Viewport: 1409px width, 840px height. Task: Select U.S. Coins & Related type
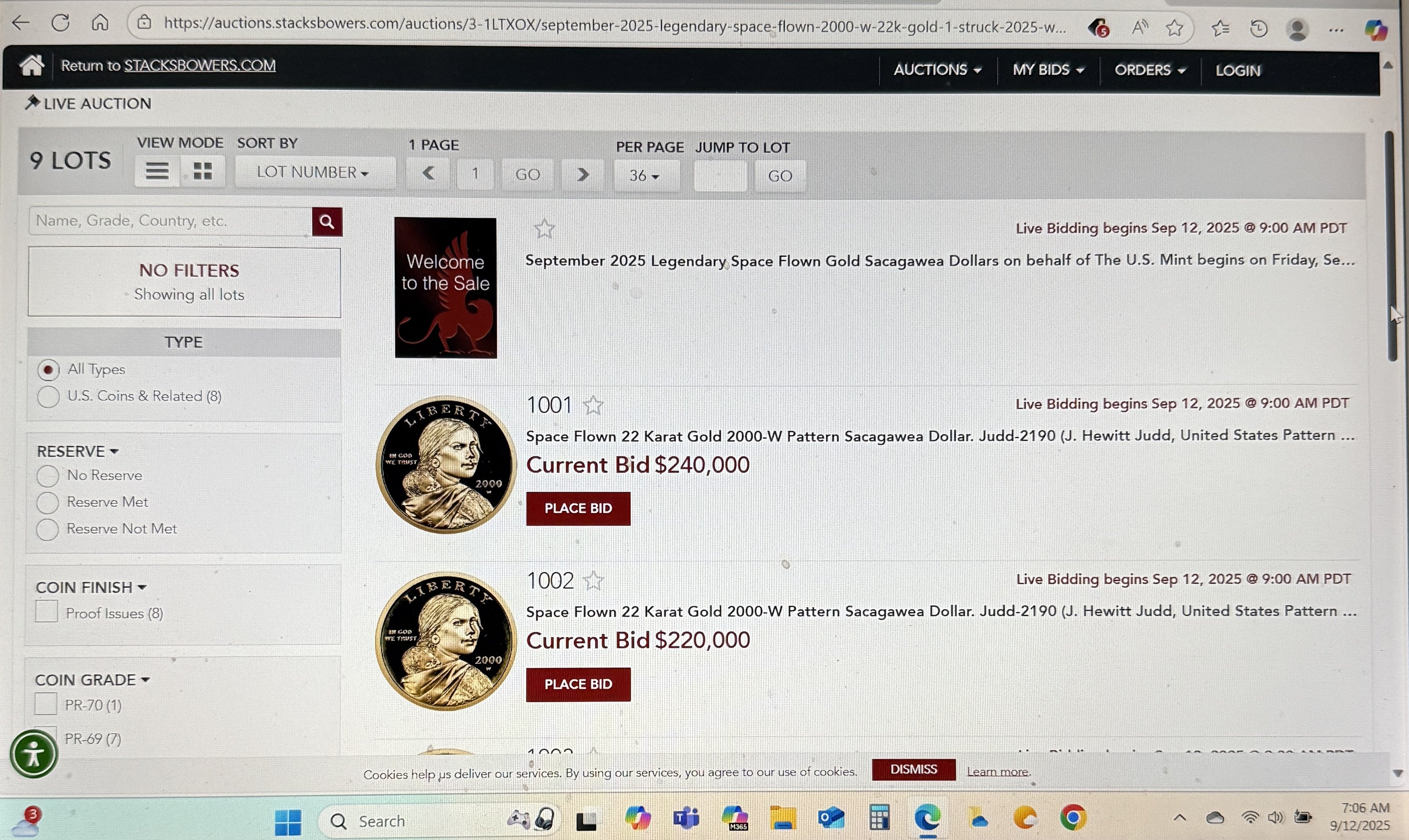click(48, 397)
